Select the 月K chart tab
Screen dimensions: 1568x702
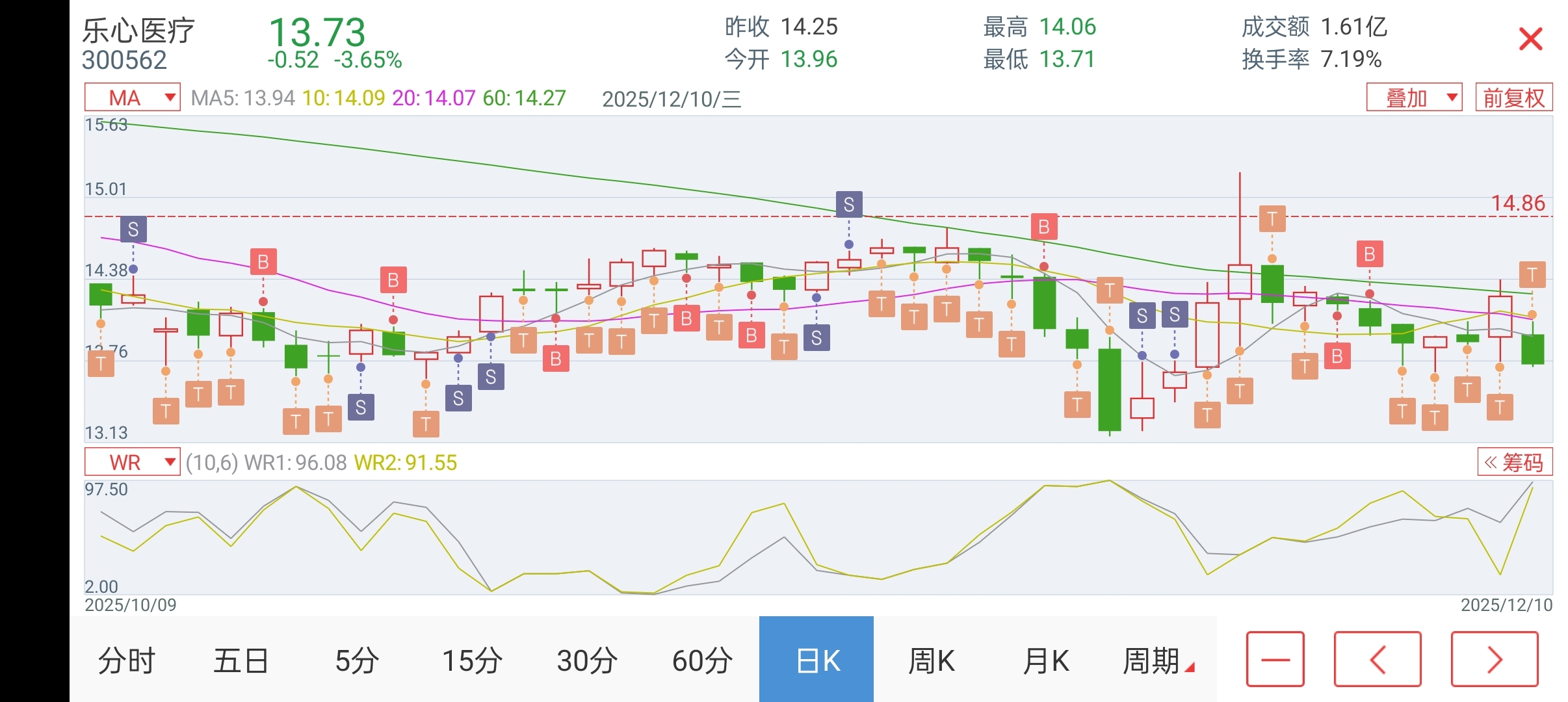tap(1045, 660)
